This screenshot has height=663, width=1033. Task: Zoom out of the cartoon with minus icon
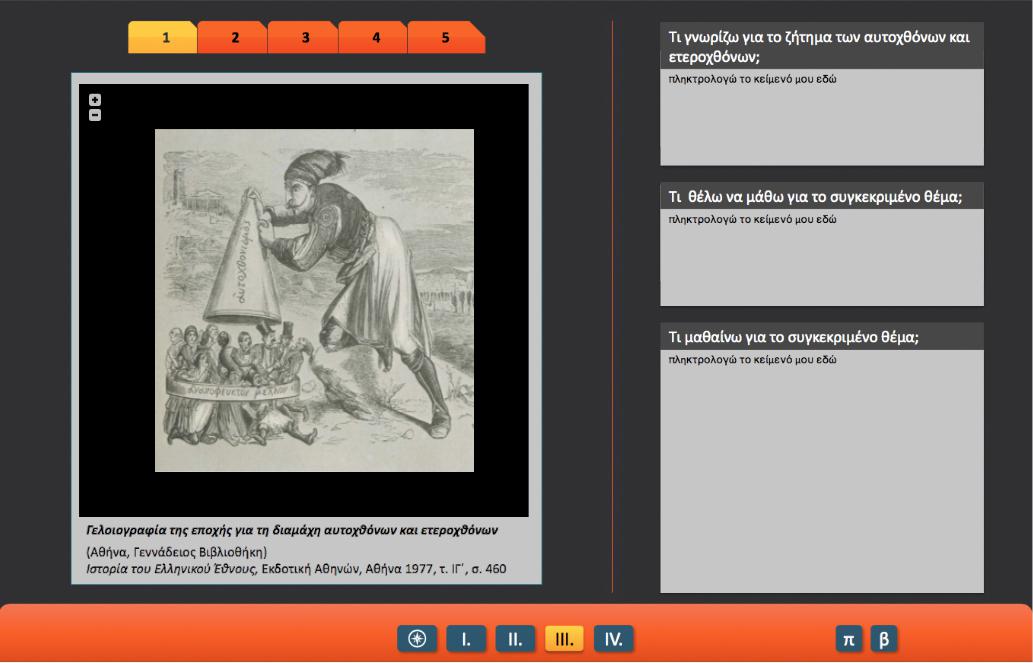pyautogui.click(x=95, y=115)
